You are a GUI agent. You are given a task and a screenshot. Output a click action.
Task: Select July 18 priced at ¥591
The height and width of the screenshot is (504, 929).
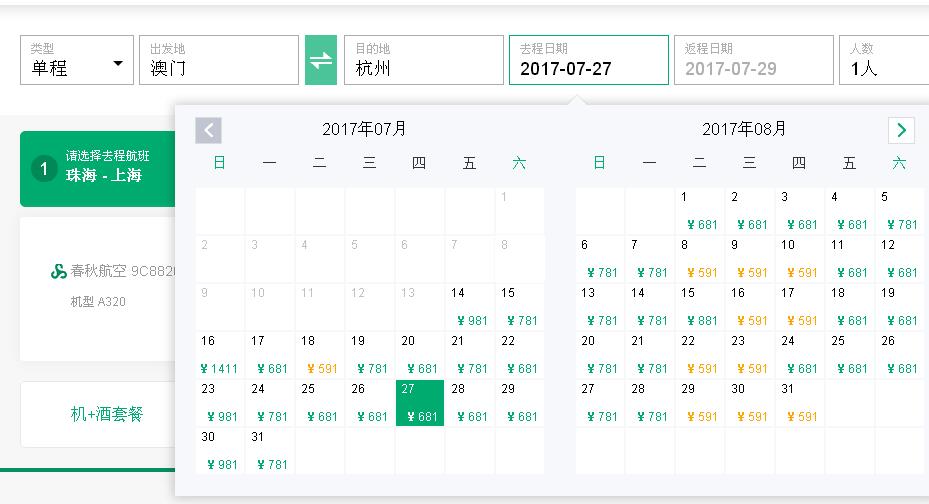[320, 355]
